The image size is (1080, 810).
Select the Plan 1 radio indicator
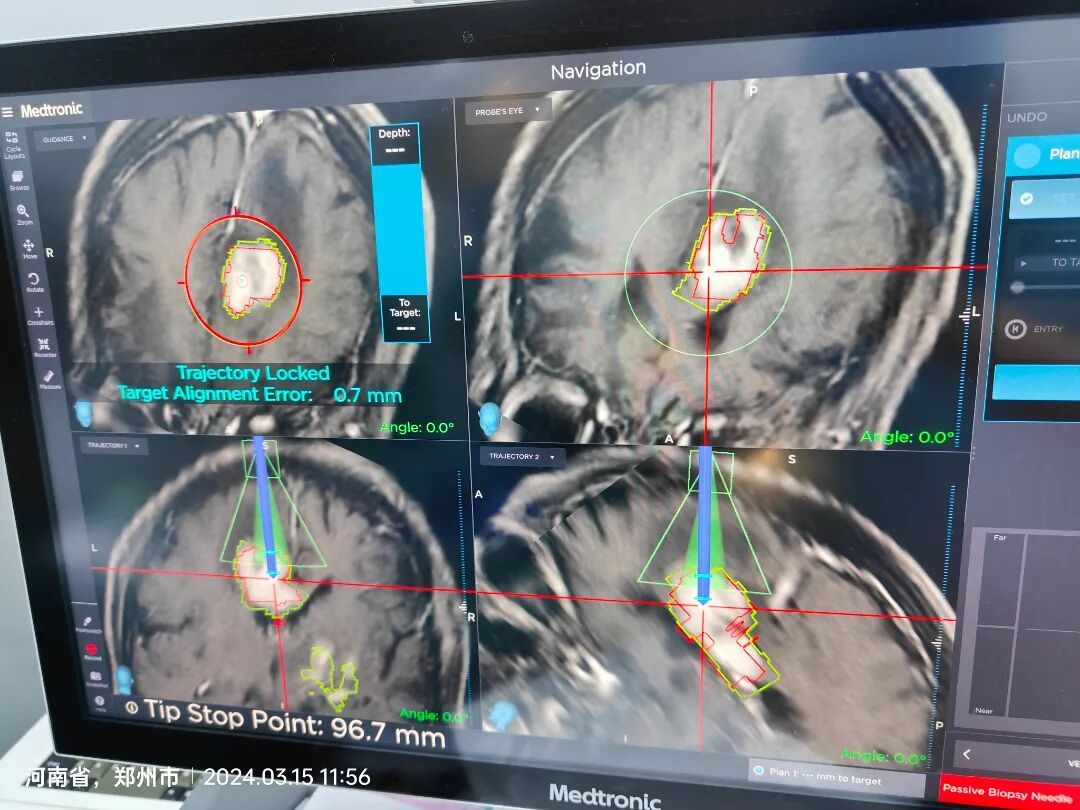758,770
